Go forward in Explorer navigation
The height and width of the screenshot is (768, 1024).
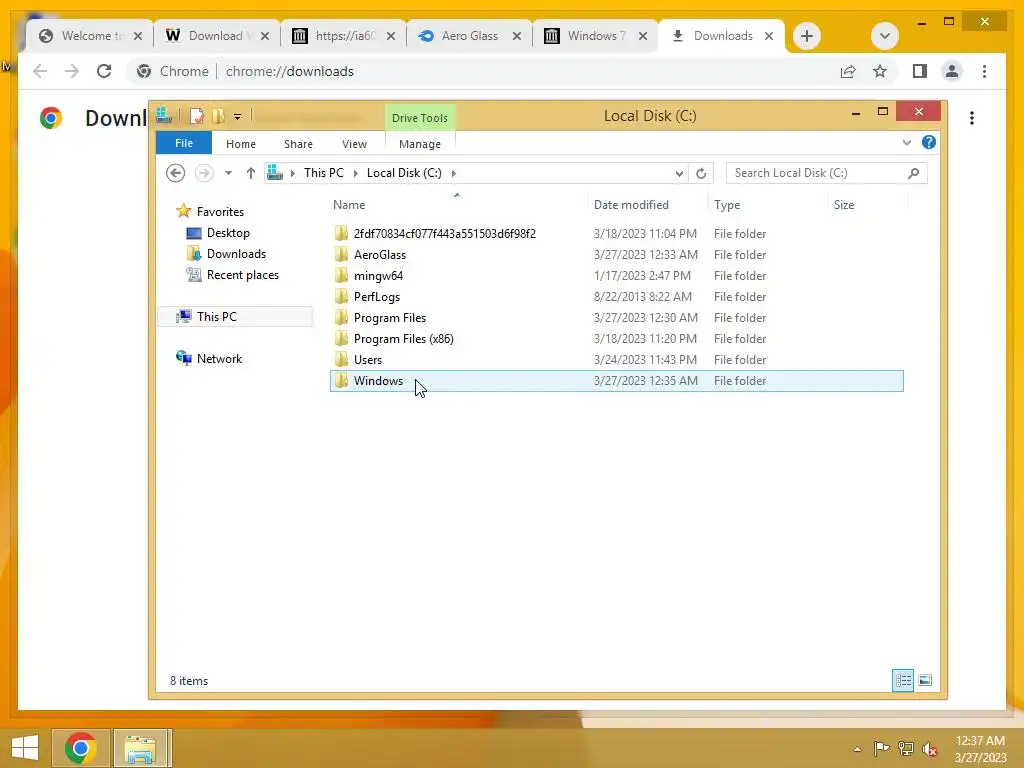pyautogui.click(x=204, y=173)
